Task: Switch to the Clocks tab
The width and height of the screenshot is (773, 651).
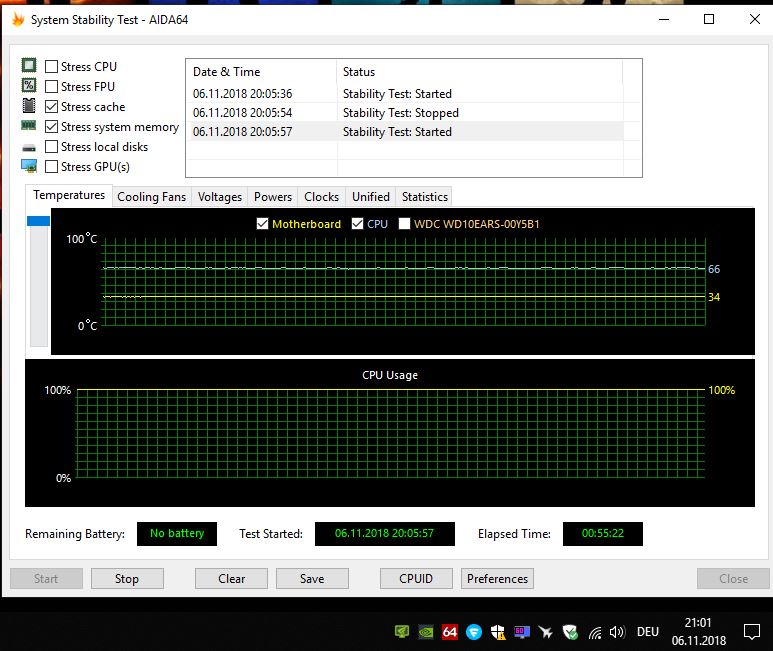Action: tap(321, 197)
